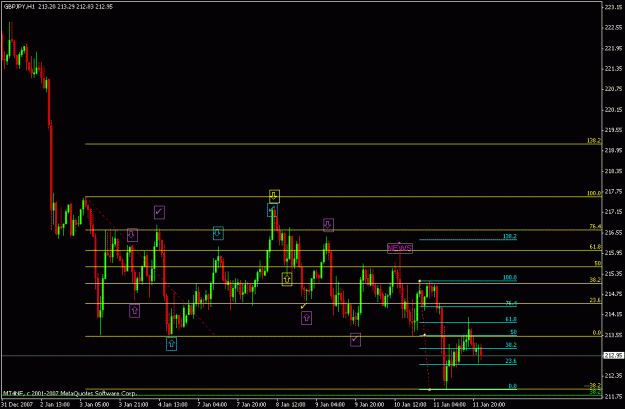Click the cyan Fibonacci 0.0 label
The width and height of the screenshot is (625, 409).
point(513,386)
